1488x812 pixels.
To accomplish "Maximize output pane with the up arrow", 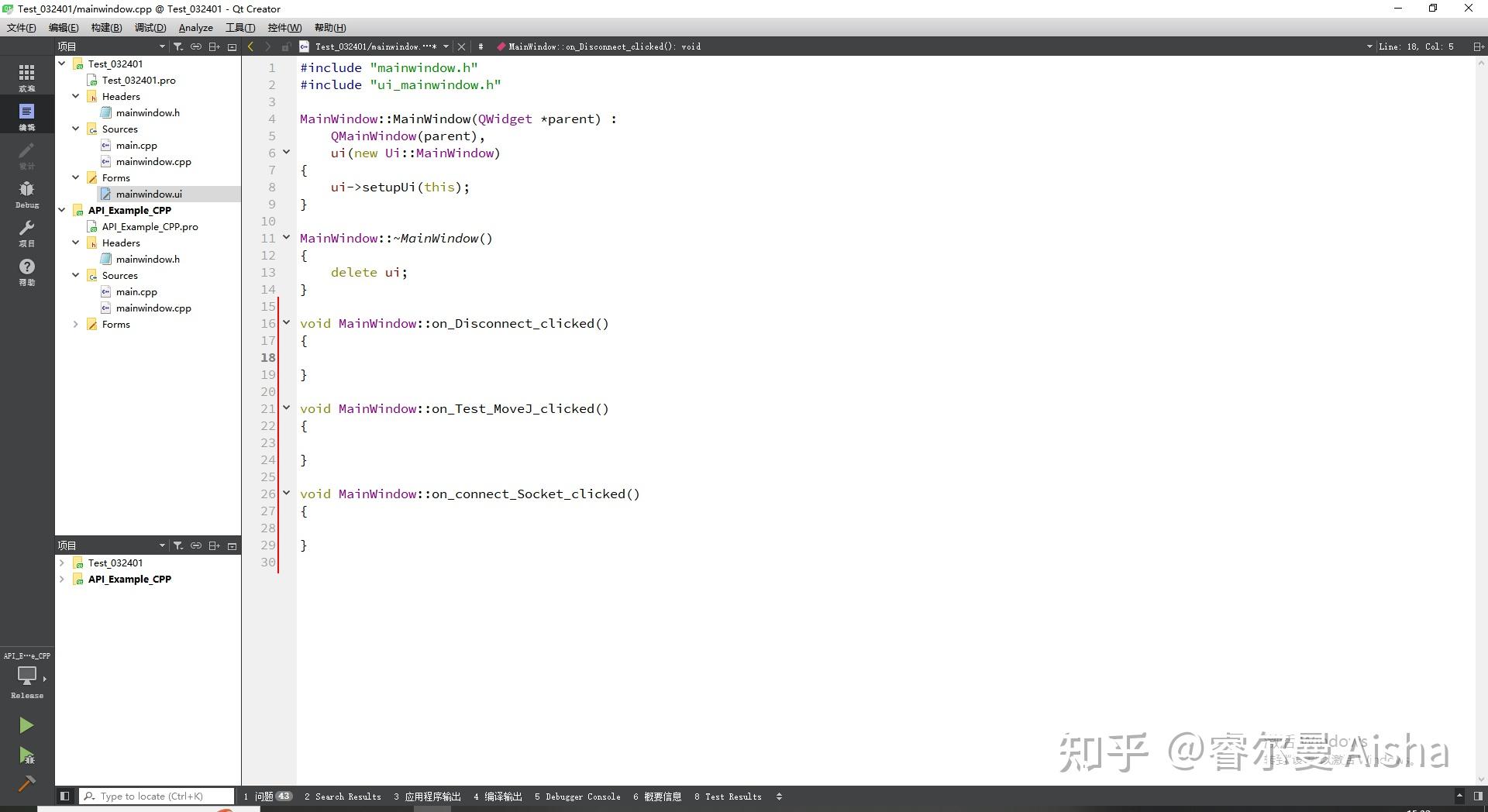I will 1459,796.
